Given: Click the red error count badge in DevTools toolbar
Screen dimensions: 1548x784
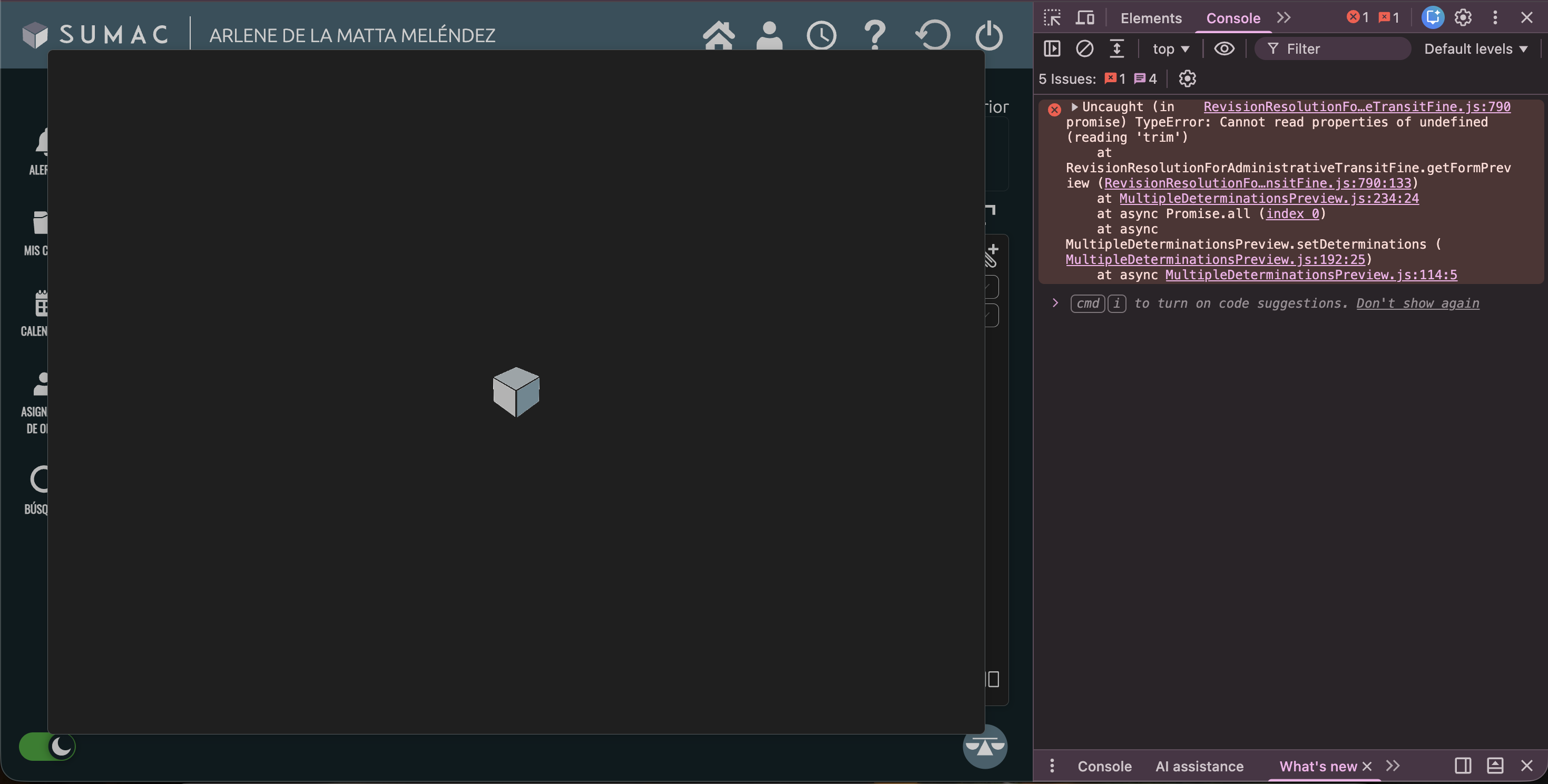Looking at the screenshot, I should coord(1357,17).
